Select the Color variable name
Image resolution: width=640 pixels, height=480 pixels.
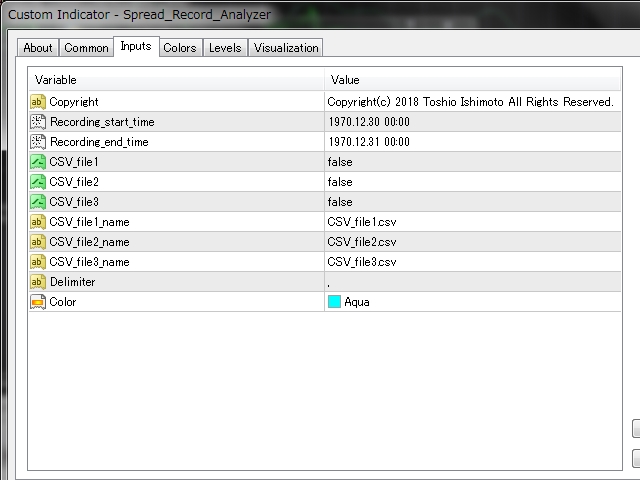[x=63, y=302]
